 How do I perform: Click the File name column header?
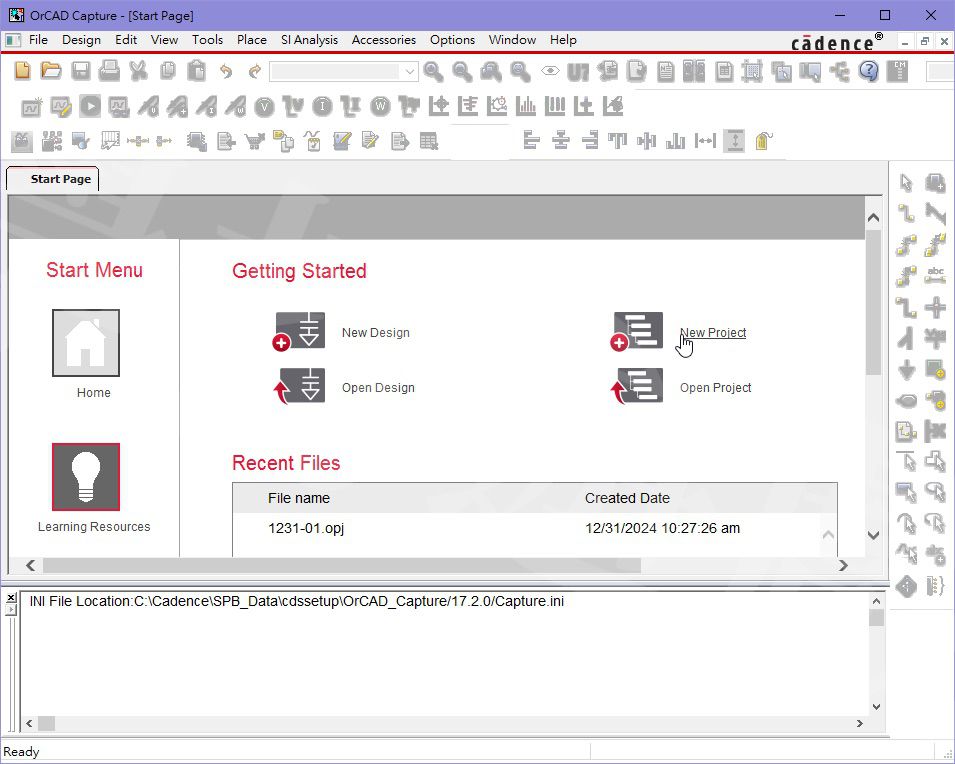tap(298, 498)
